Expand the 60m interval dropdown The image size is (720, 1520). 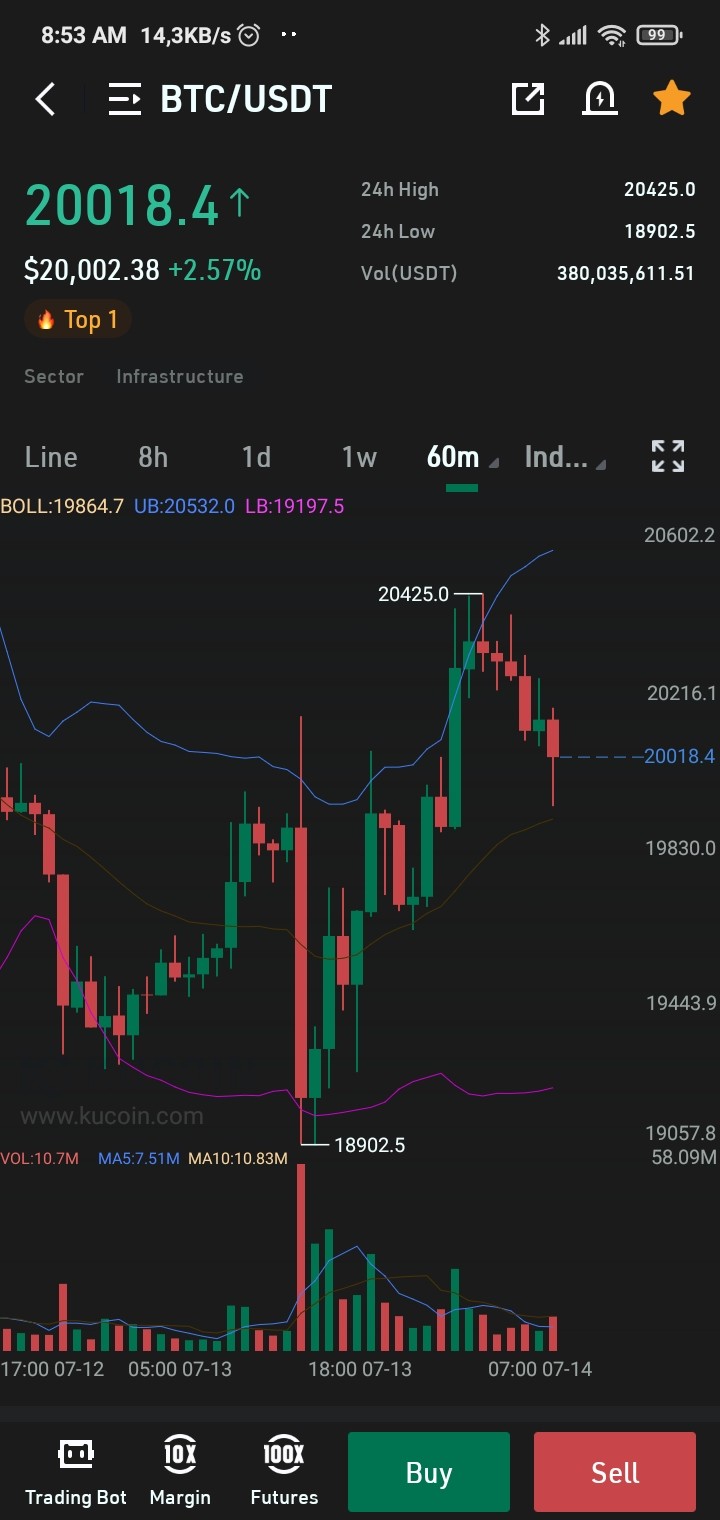pos(461,457)
